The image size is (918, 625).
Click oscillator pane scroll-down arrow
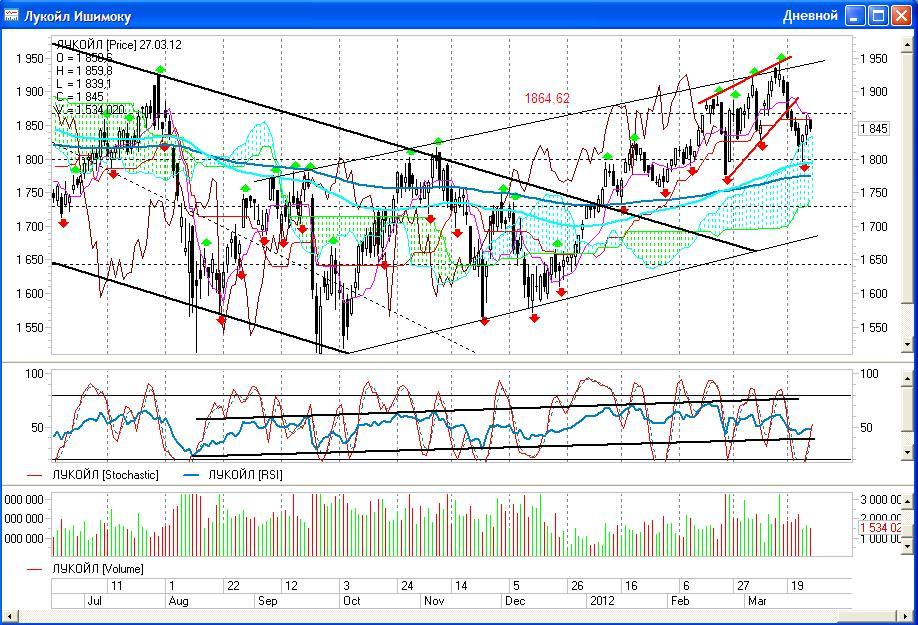pyautogui.click(x=907, y=453)
